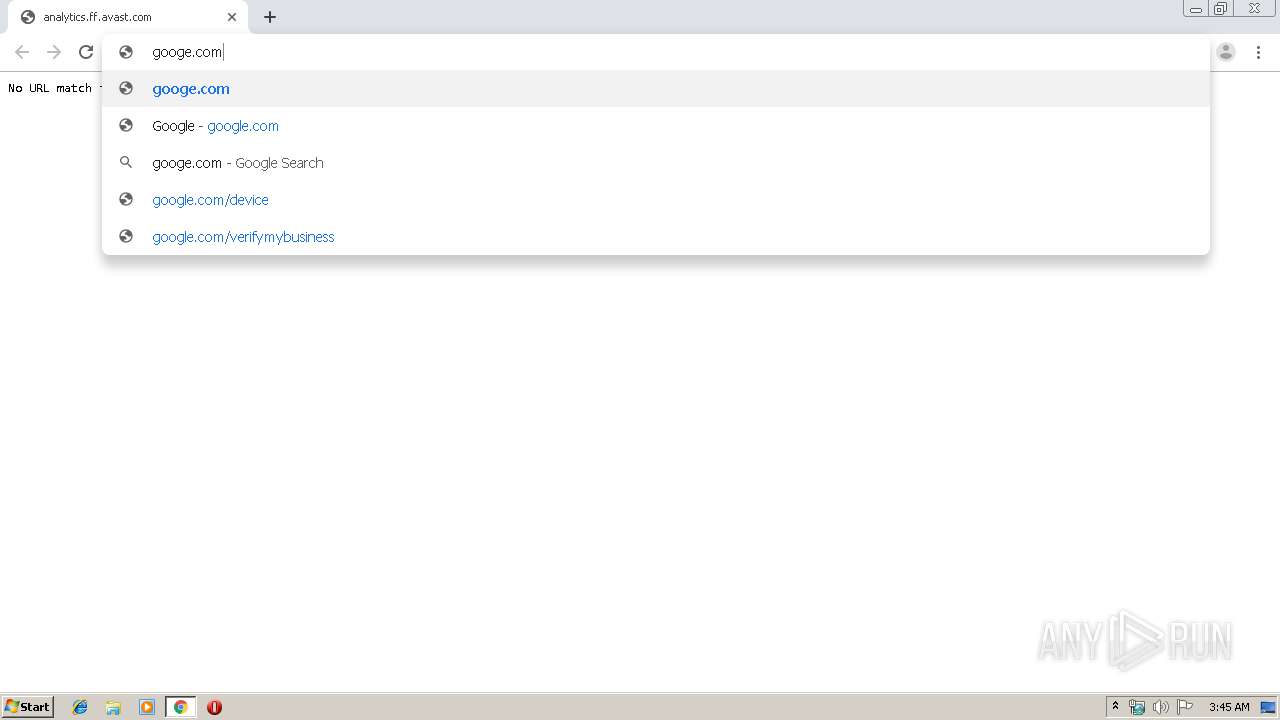Open network status tray icon
Image resolution: width=1280 pixels, height=720 pixels.
1137,707
